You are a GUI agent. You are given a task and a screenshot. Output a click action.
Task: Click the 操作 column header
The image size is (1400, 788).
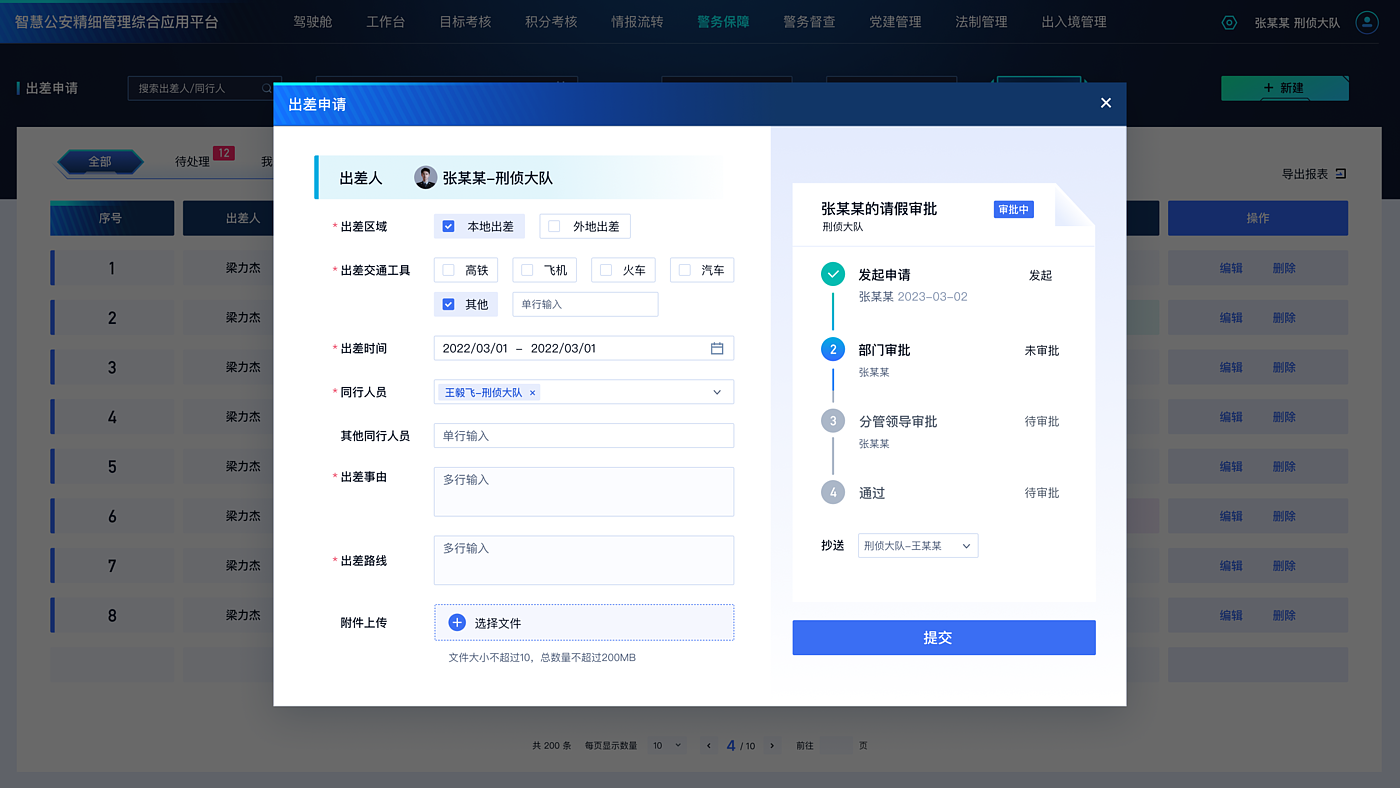click(x=1258, y=218)
